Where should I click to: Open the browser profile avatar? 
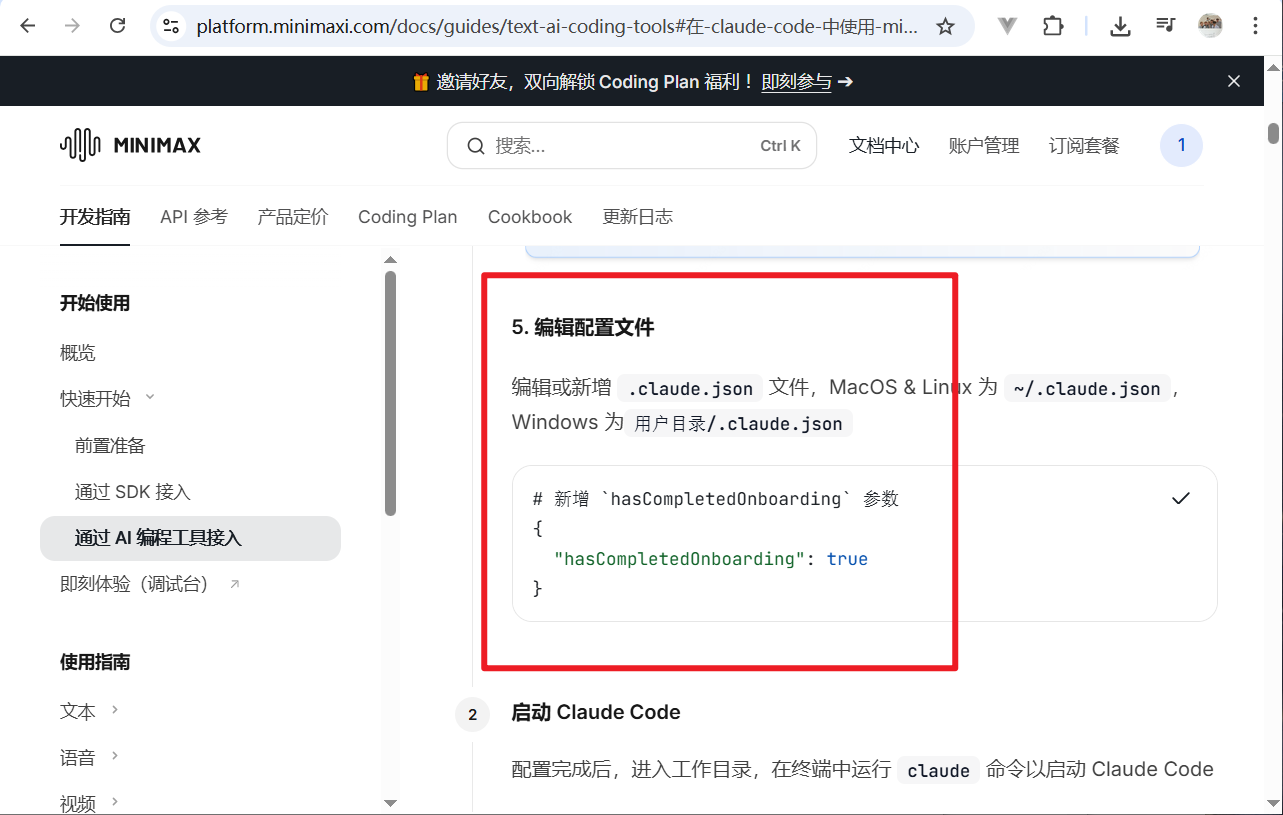[x=1210, y=27]
